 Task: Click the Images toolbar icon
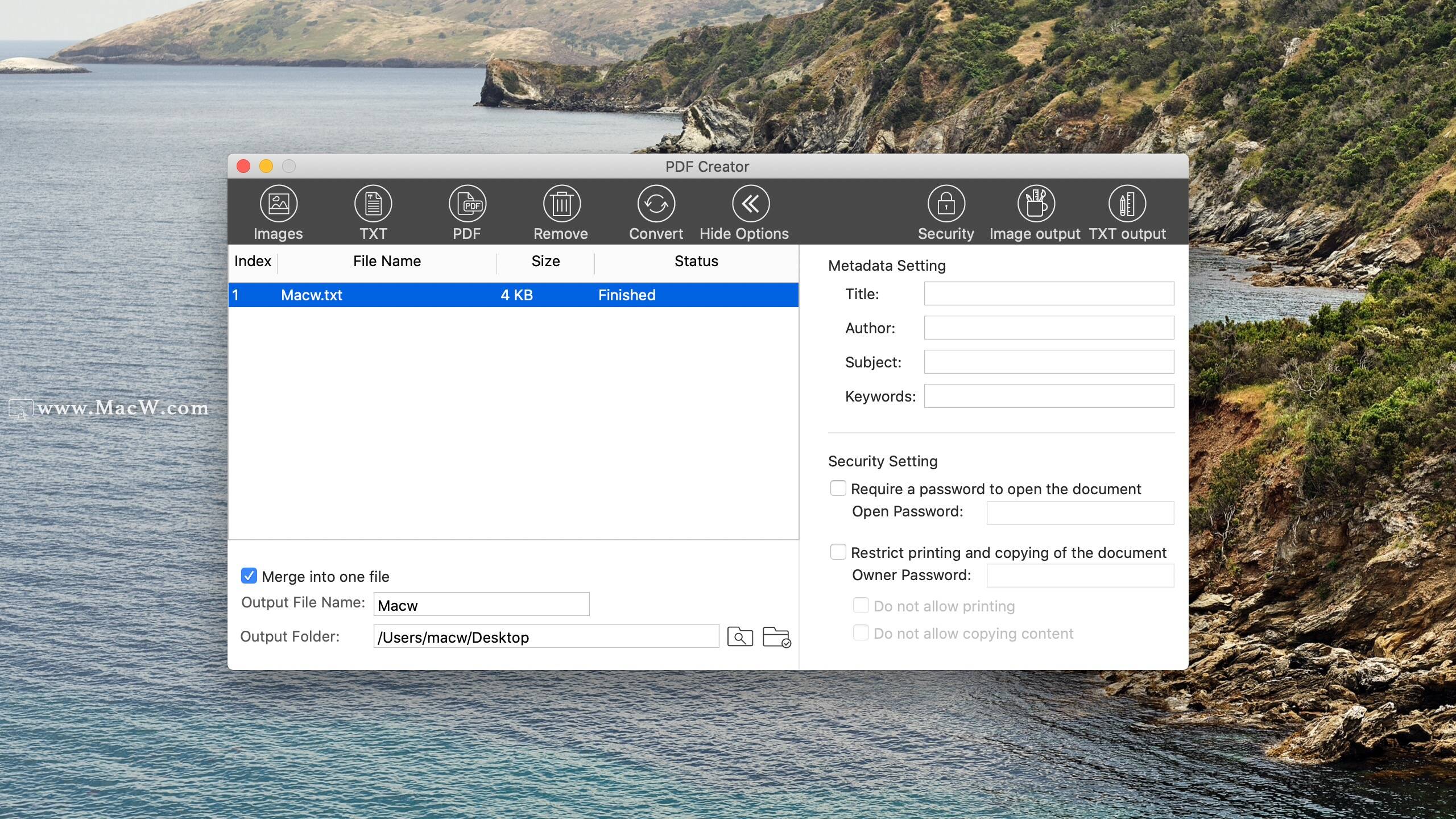(x=278, y=204)
